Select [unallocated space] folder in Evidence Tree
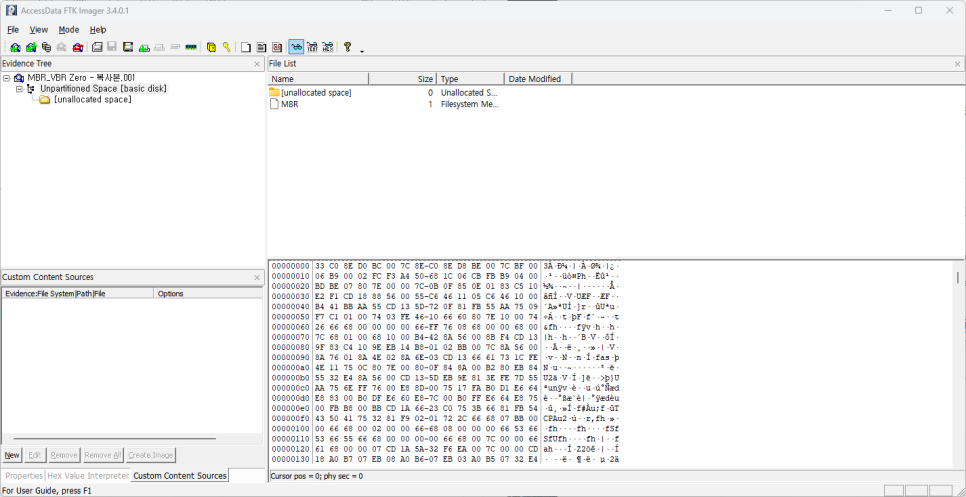Image resolution: width=966 pixels, height=497 pixels. (92, 100)
